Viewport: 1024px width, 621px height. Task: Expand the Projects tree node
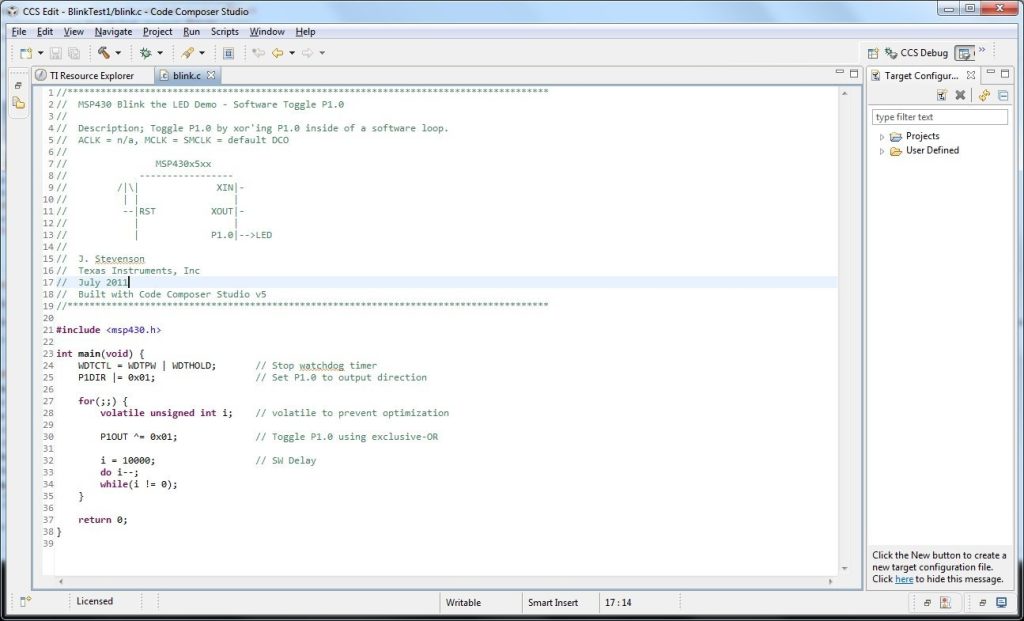pos(882,137)
